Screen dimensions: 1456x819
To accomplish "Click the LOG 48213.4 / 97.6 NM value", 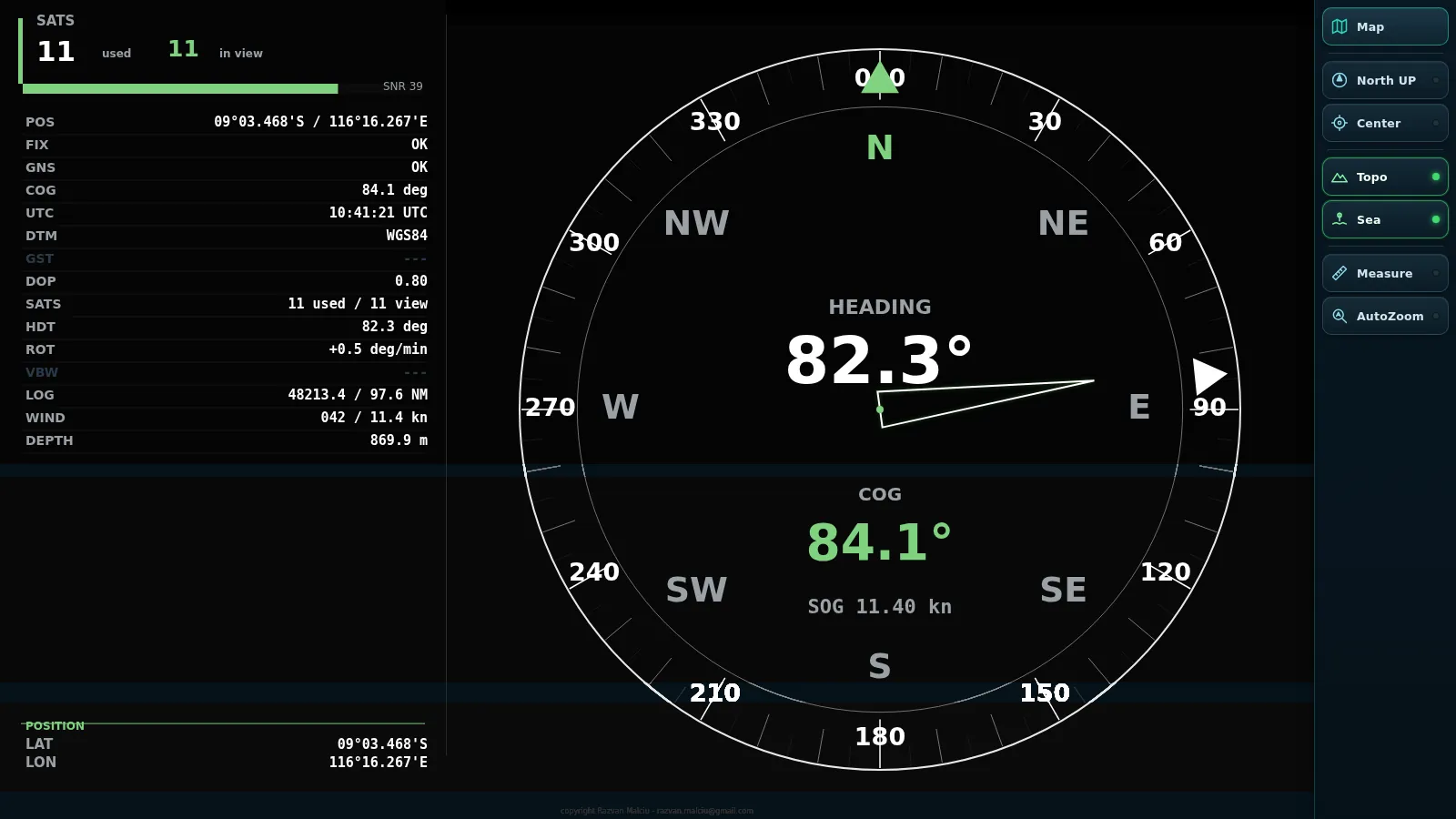I will (358, 394).
